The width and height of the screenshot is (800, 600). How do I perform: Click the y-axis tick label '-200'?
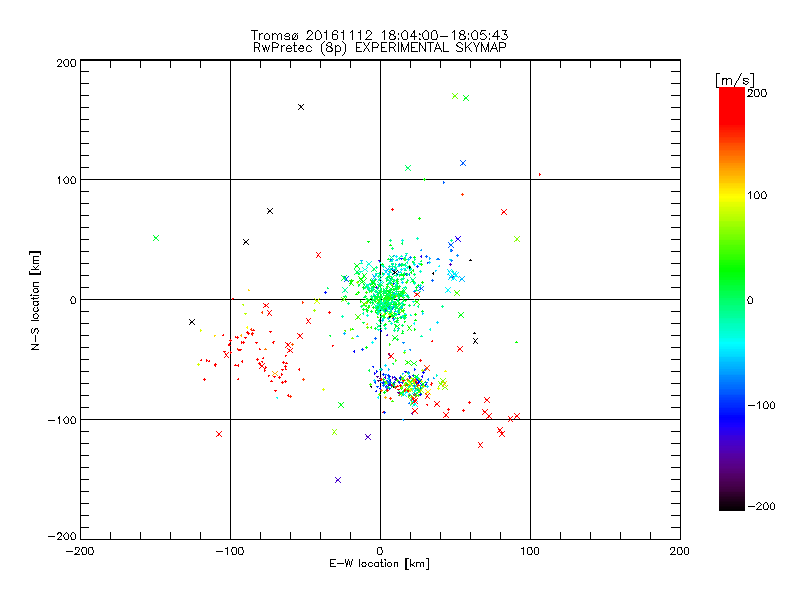62,537
